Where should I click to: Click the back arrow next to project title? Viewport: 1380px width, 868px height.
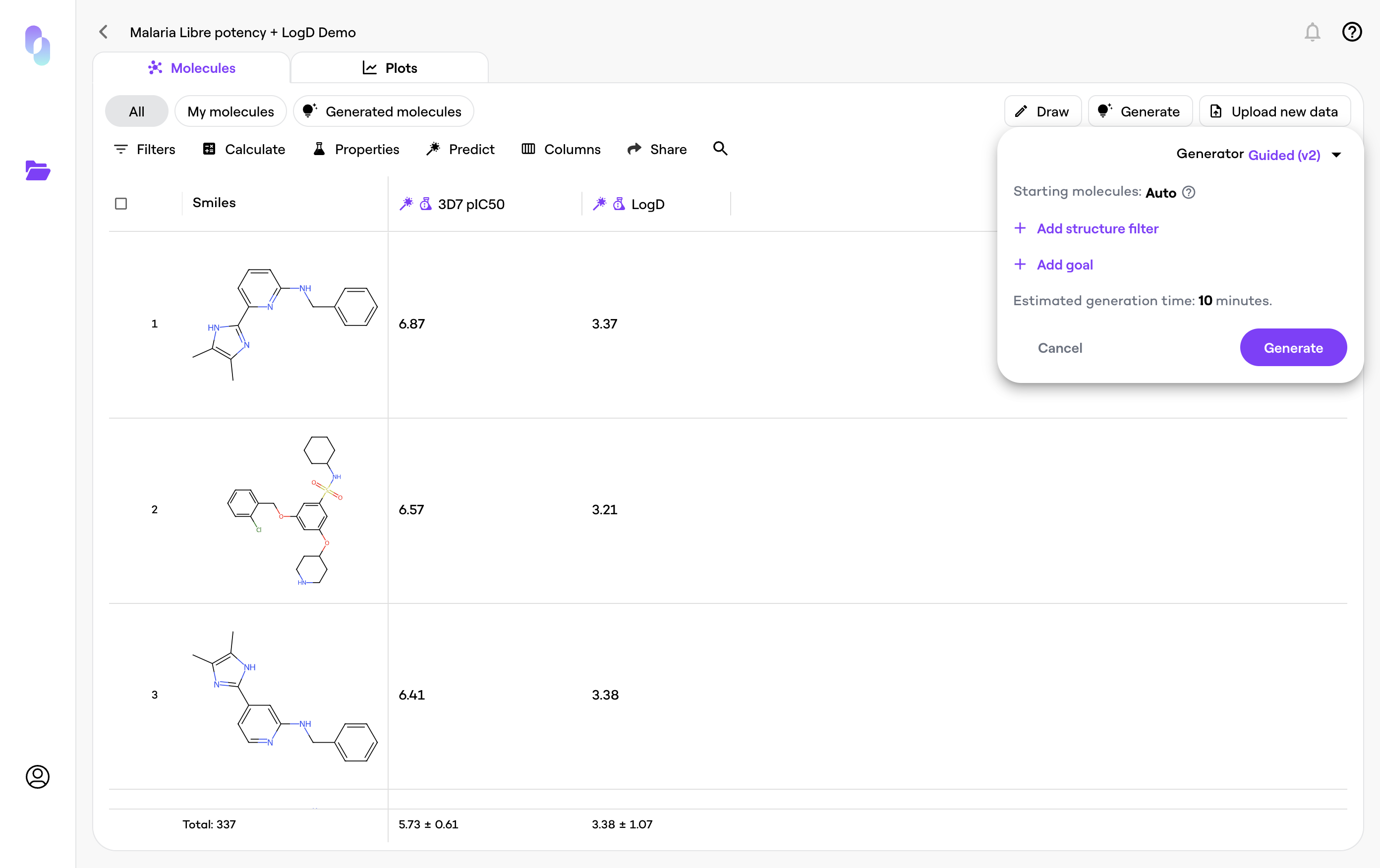click(x=104, y=32)
